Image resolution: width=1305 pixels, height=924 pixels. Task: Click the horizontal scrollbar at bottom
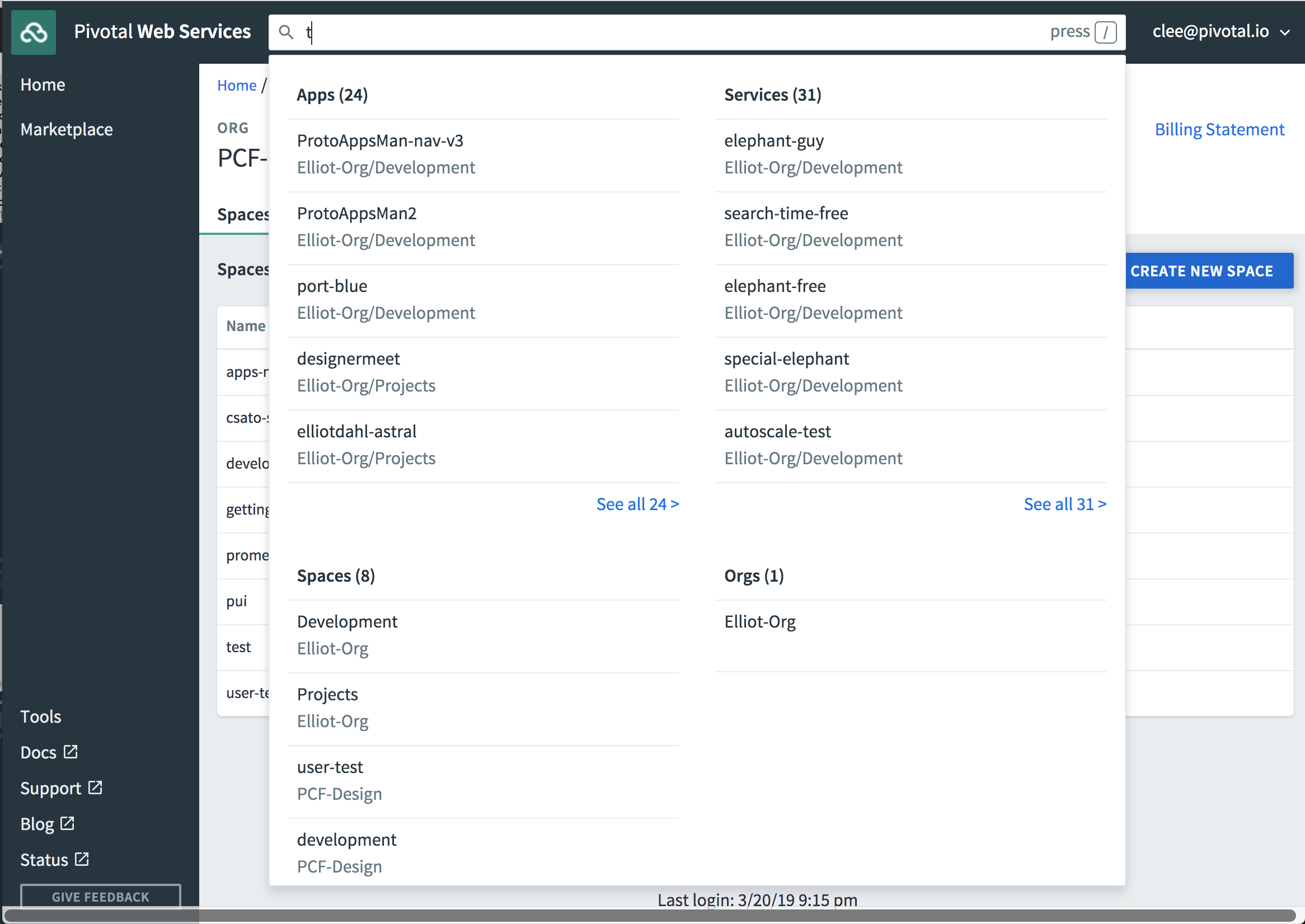[649, 916]
